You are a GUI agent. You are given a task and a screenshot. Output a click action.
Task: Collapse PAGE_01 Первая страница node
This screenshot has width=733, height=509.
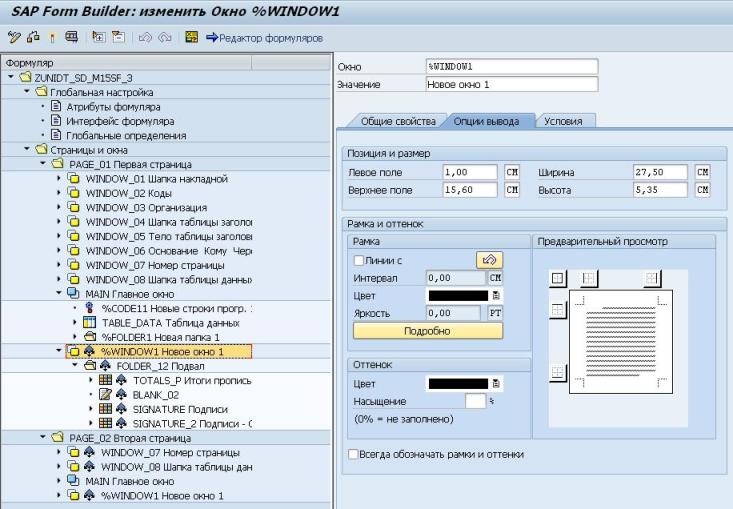click(43, 163)
